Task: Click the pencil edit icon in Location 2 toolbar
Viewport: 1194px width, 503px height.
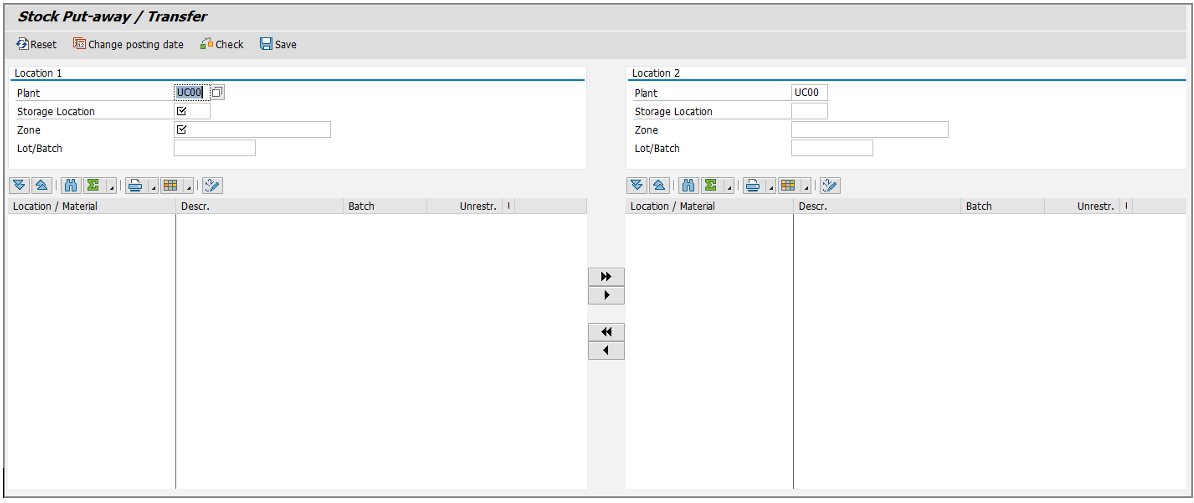Action: click(830, 185)
